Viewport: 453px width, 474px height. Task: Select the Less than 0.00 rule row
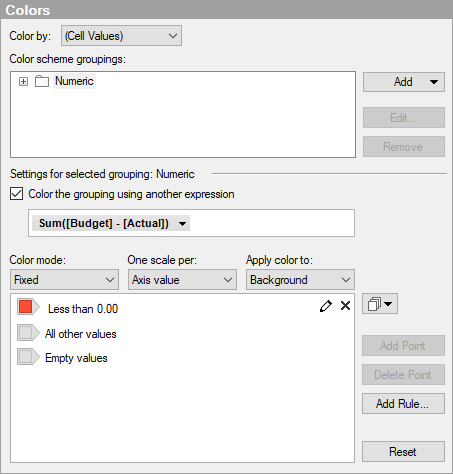[182, 307]
